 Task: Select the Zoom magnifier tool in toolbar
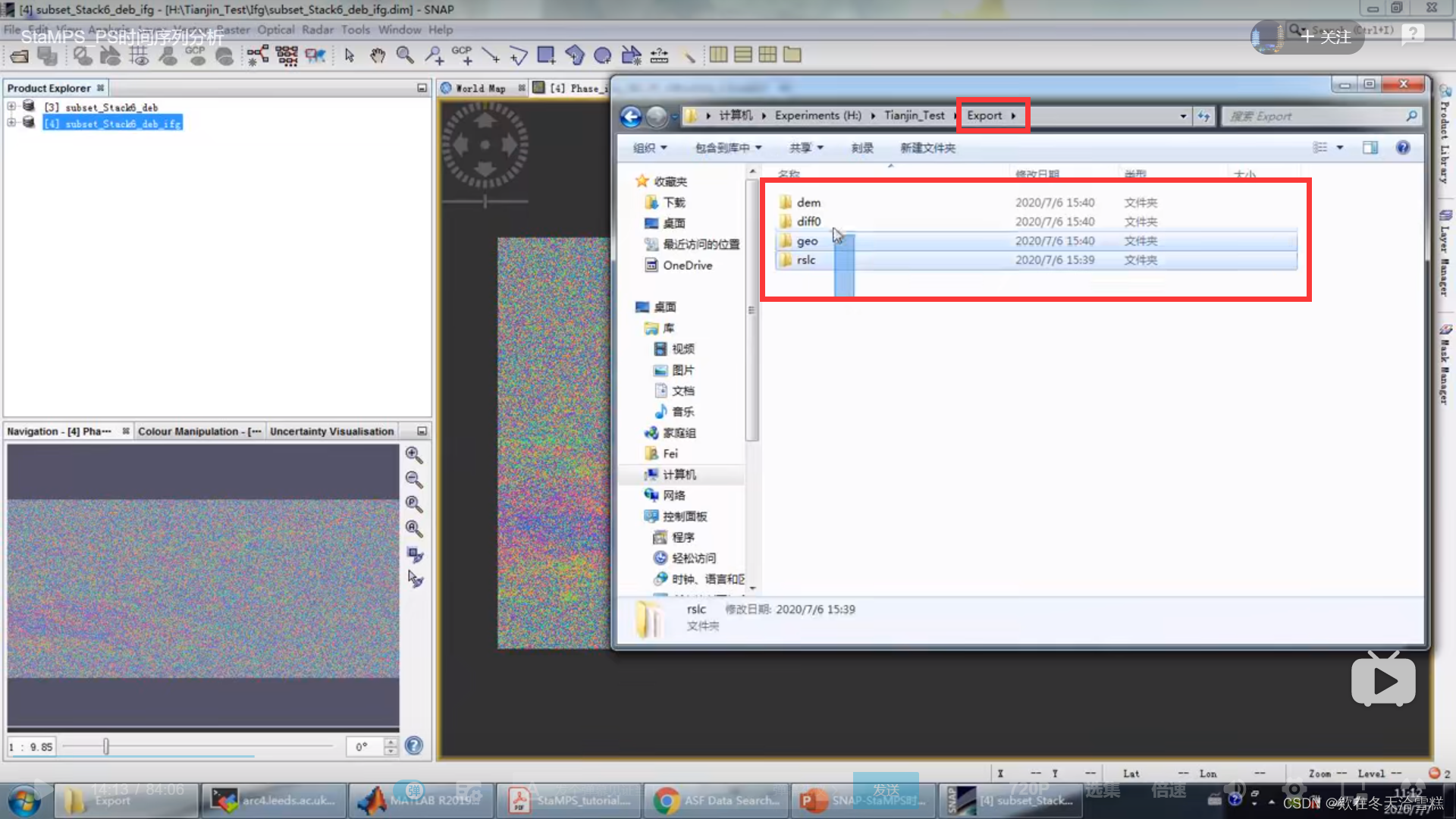tap(405, 55)
